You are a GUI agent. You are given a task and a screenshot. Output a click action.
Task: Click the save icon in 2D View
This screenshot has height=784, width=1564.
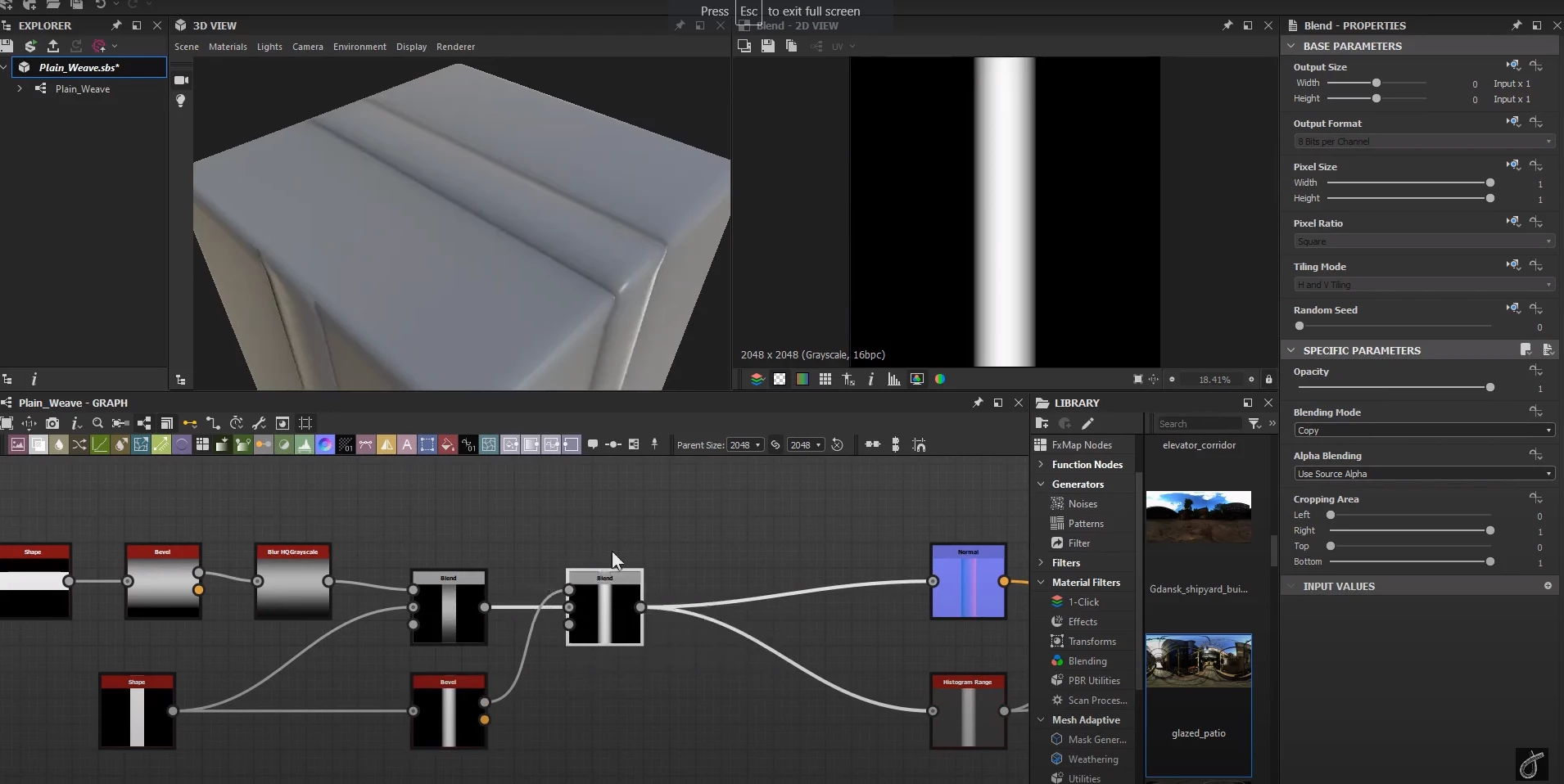(x=767, y=47)
